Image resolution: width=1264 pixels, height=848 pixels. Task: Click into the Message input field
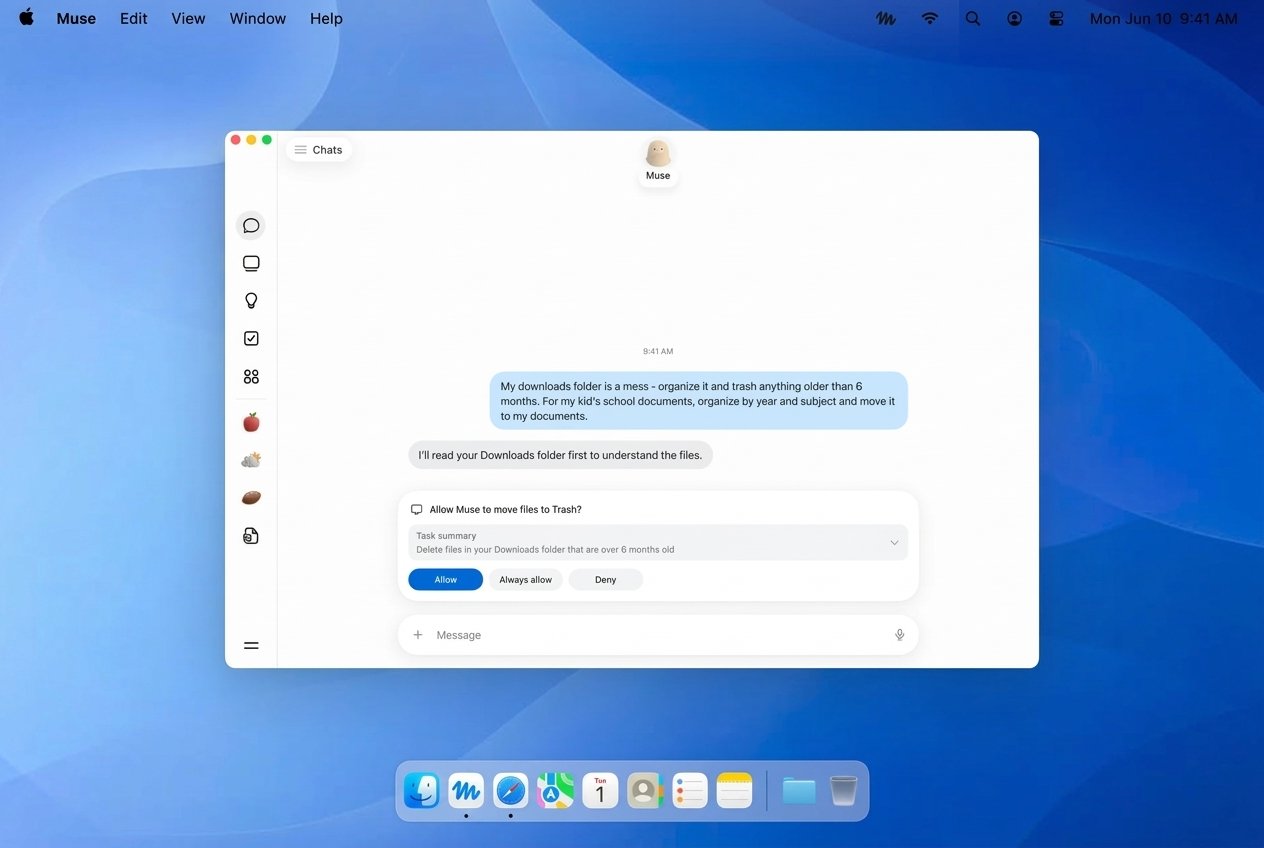pos(658,635)
